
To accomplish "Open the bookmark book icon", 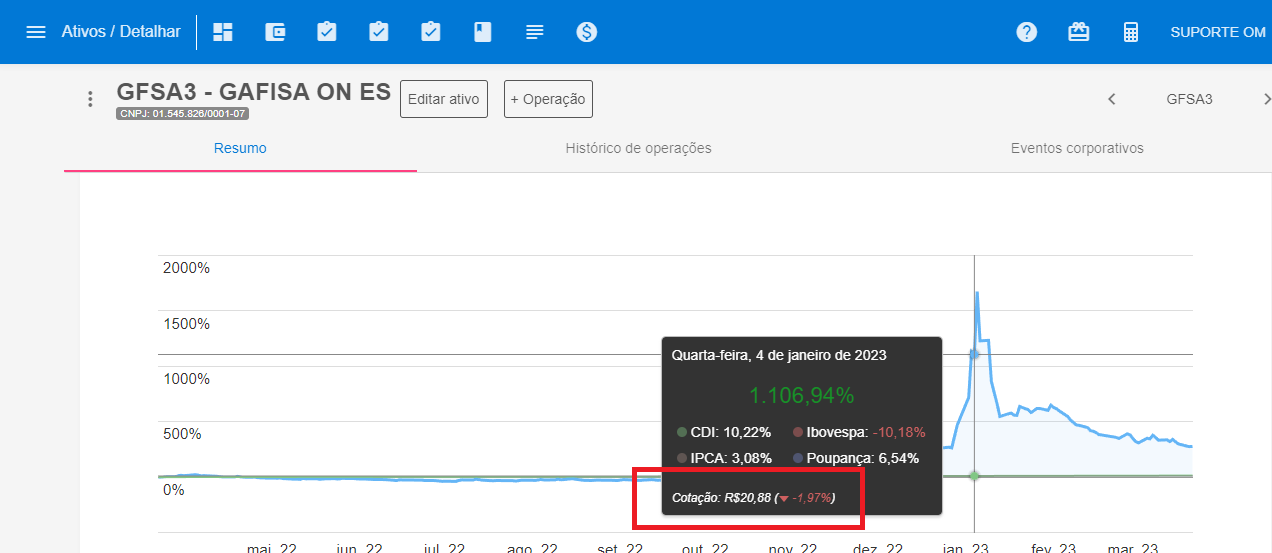I will 483,32.
